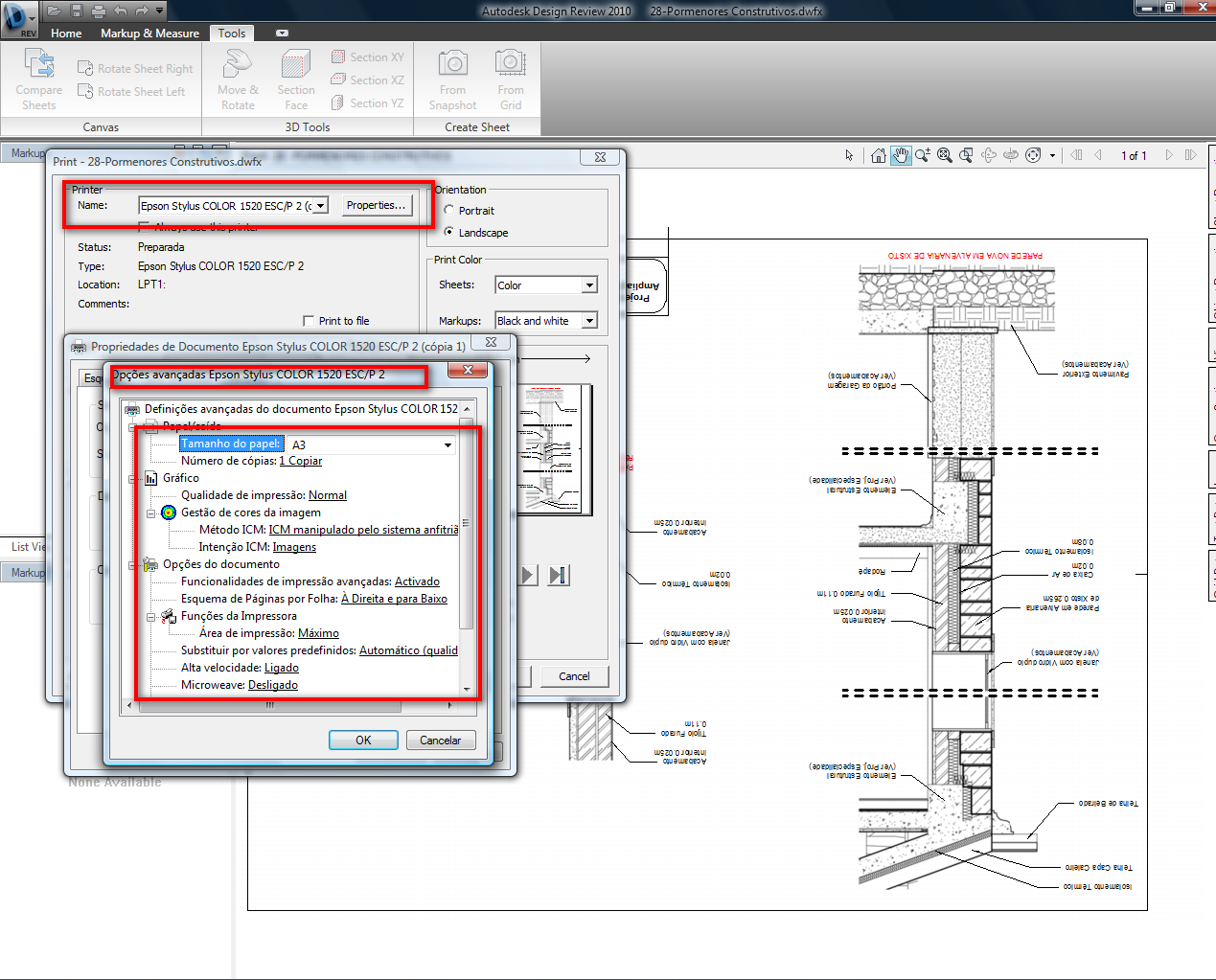Image resolution: width=1216 pixels, height=980 pixels.
Task: Click the print preview thumbnail
Action: pyautogui.click(x=555, y=449)
